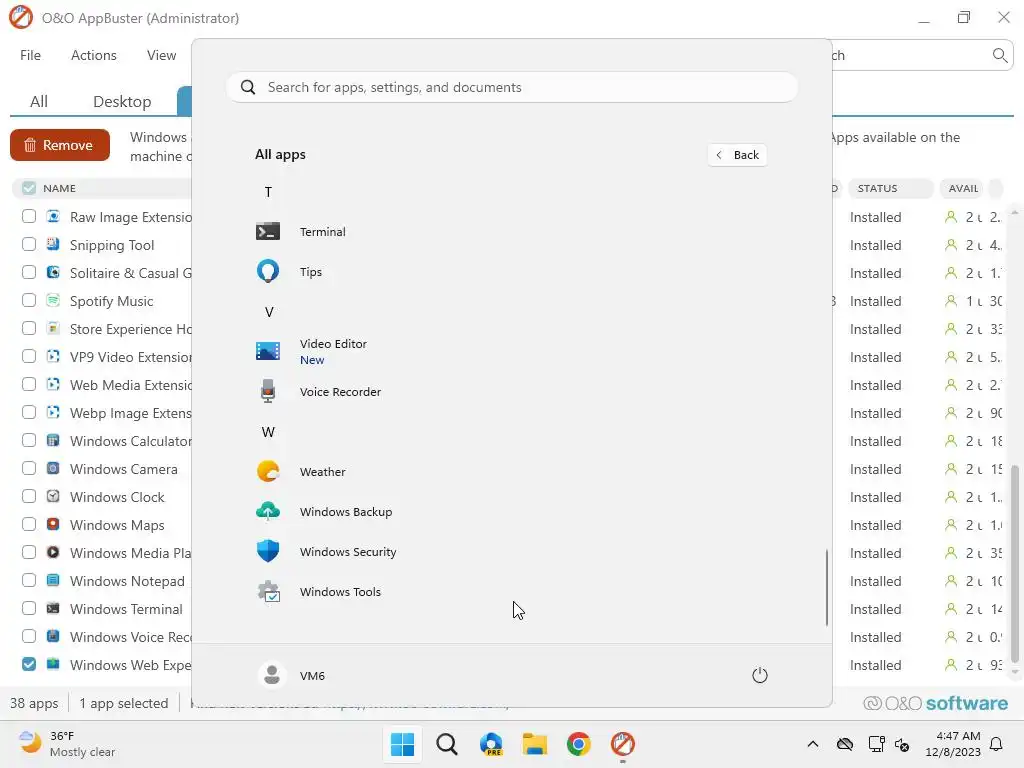Open the notification bell in system tray
Screen dimensions: 1024x768
[997, 744]
